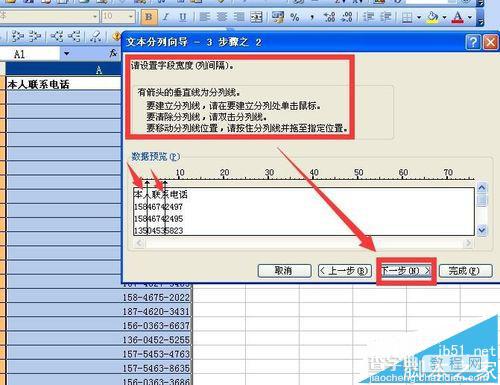Select cell 158-4675-2022
Screen dimensions: 500x385
point(99,297)
